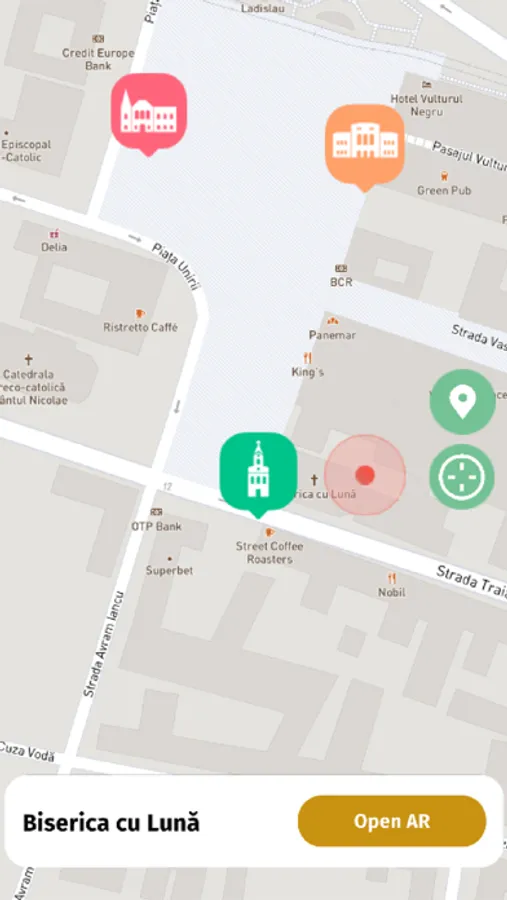Center map with the crosshair button

tap(462, 477)
